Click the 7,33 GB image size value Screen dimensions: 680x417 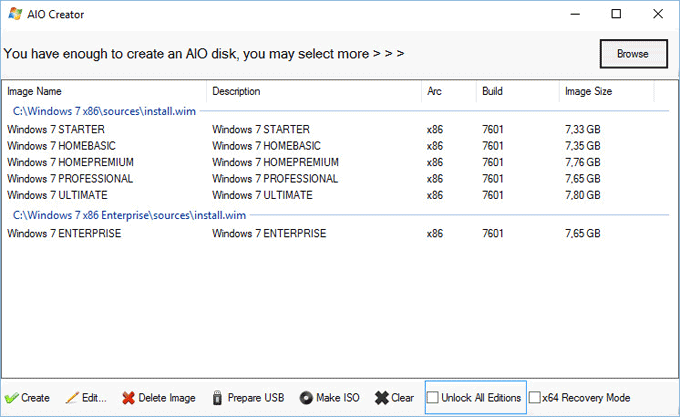pos(583,130)
